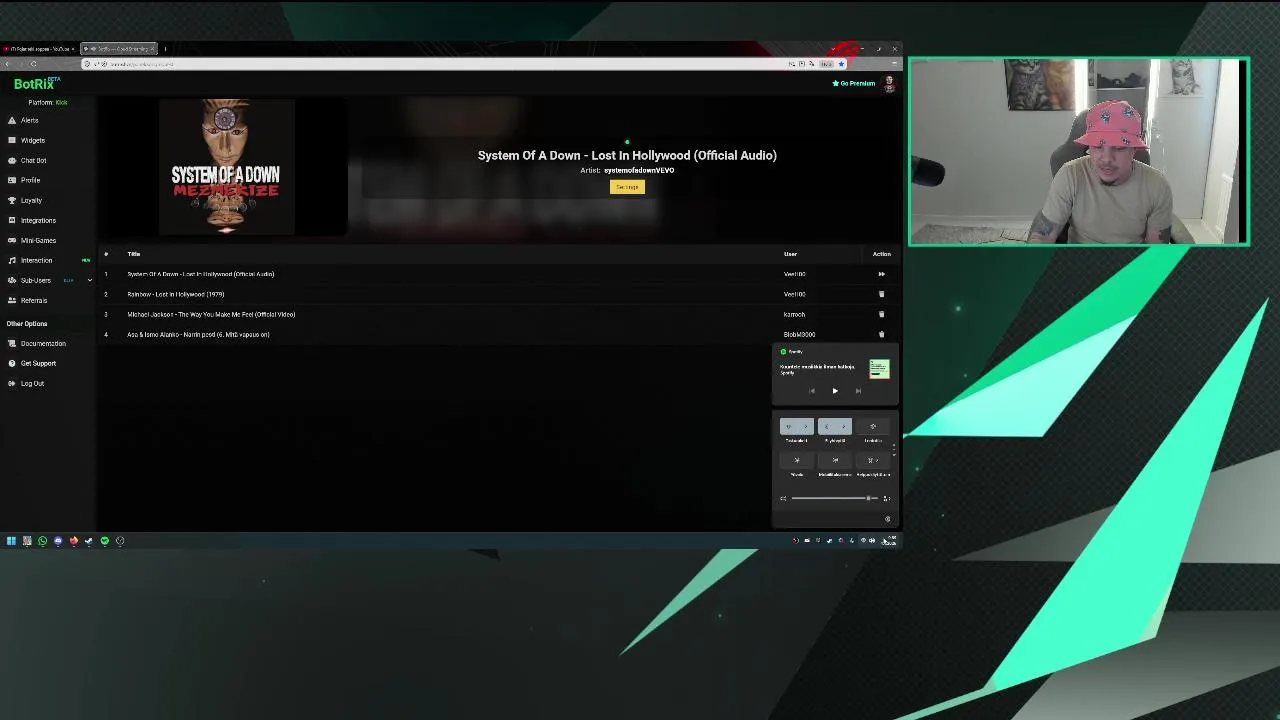
Task: Click artist name systemofadownVEVO
Action: coord(639,170)
